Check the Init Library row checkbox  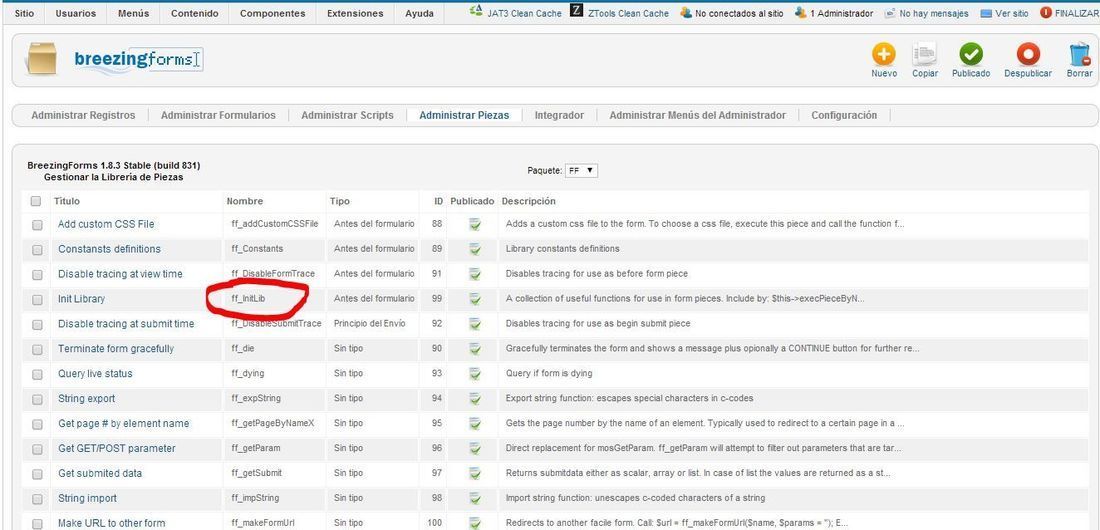[37, 300]
